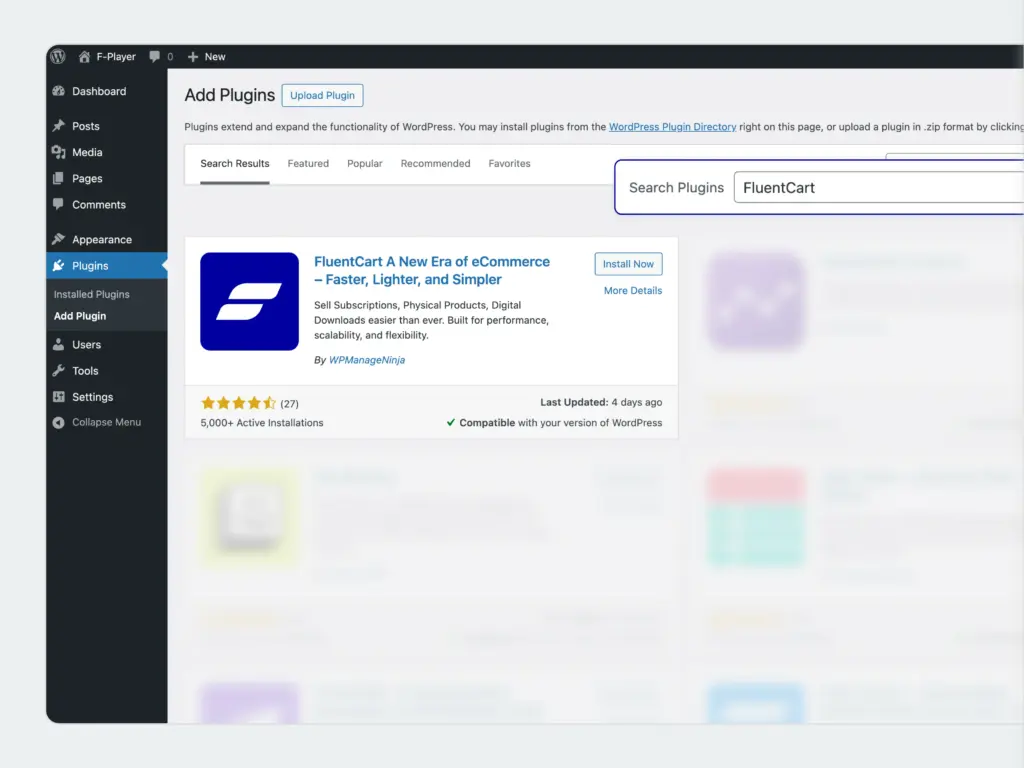This screenshot has width=1024, height=768.
Task: Click the Collapse Menu arrow icon
Action: tap(59, 423)
